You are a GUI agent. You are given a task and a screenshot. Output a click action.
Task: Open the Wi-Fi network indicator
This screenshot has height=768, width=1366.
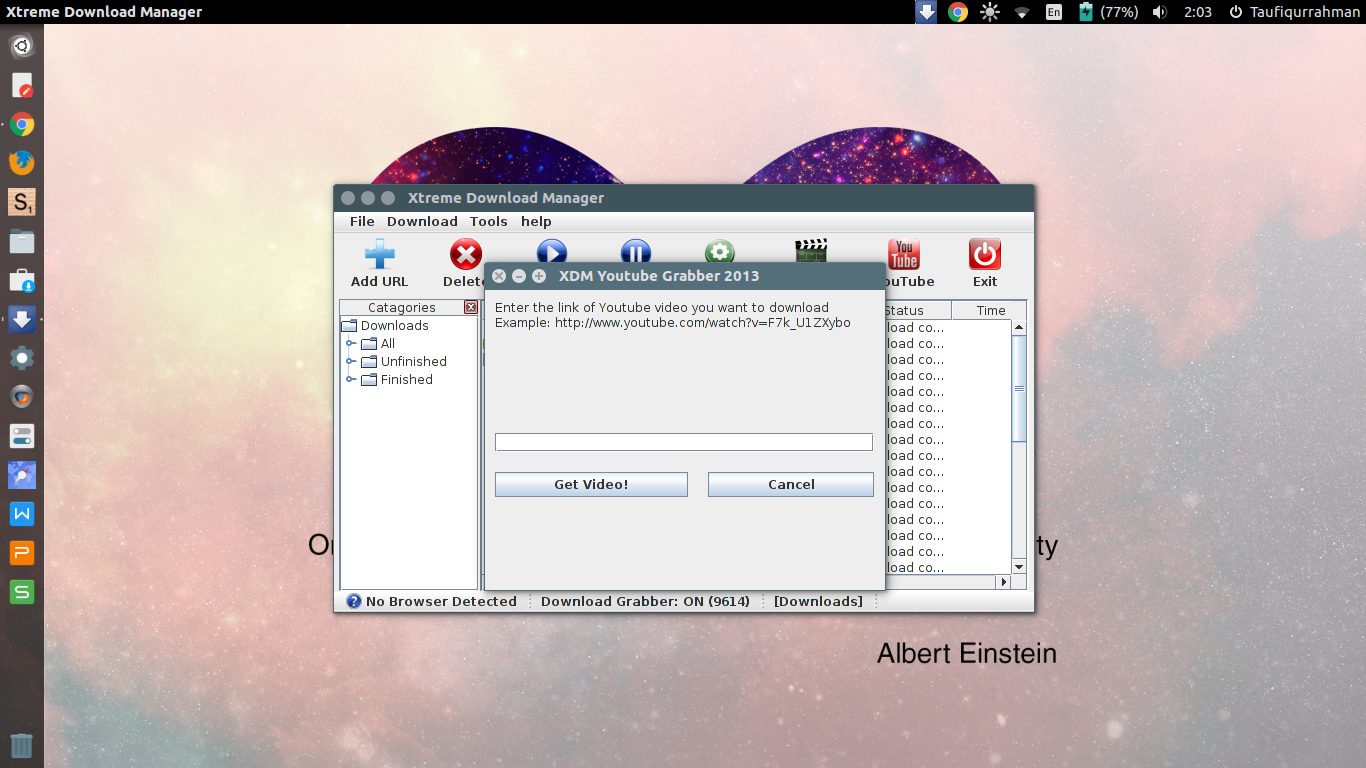coord(1022,12)
